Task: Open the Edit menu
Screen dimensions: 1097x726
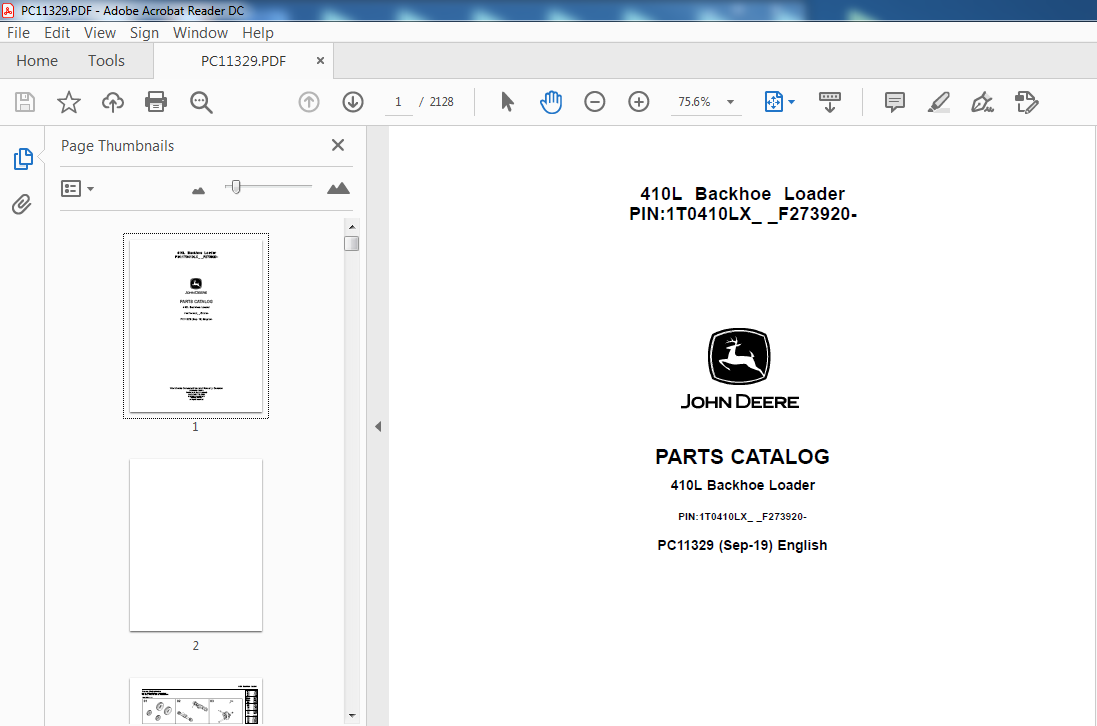Action: click(57, 33)
